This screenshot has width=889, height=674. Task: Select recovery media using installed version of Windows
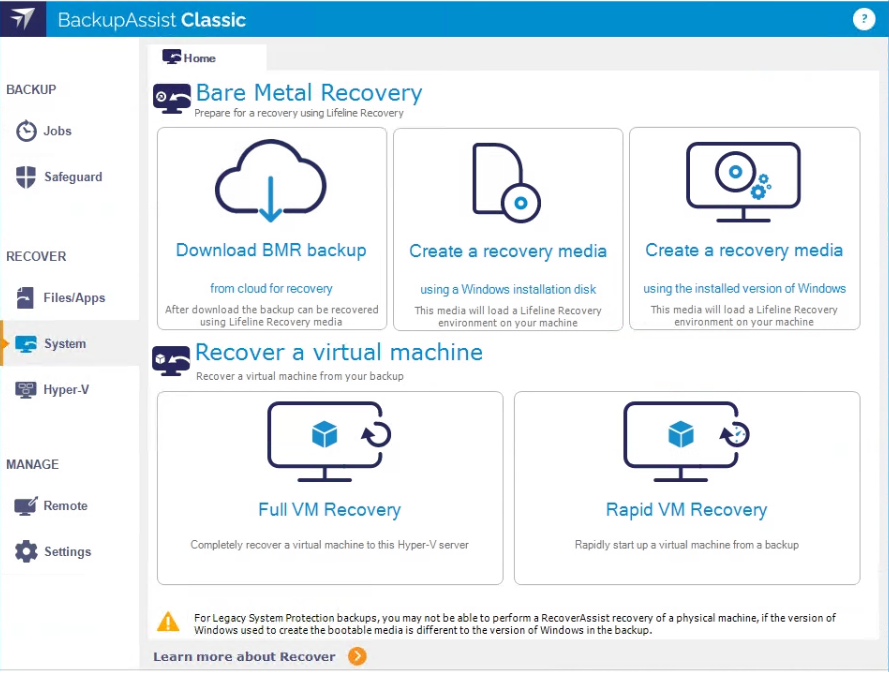coord(744,228)
